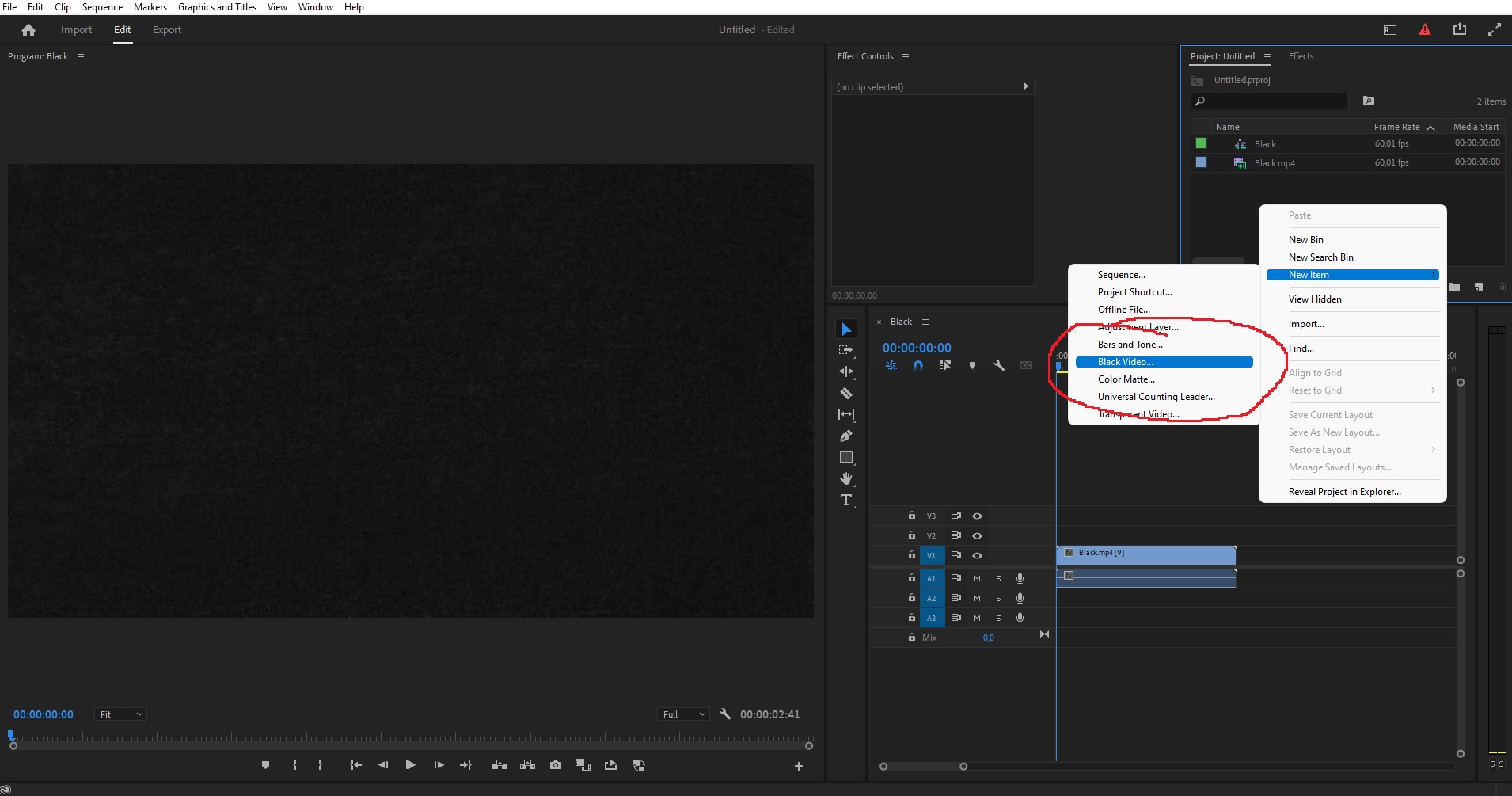The height and width of the screenshot is (796, 1512).
Task: Toggle V1 track output eye
Action: coord(978,555)
